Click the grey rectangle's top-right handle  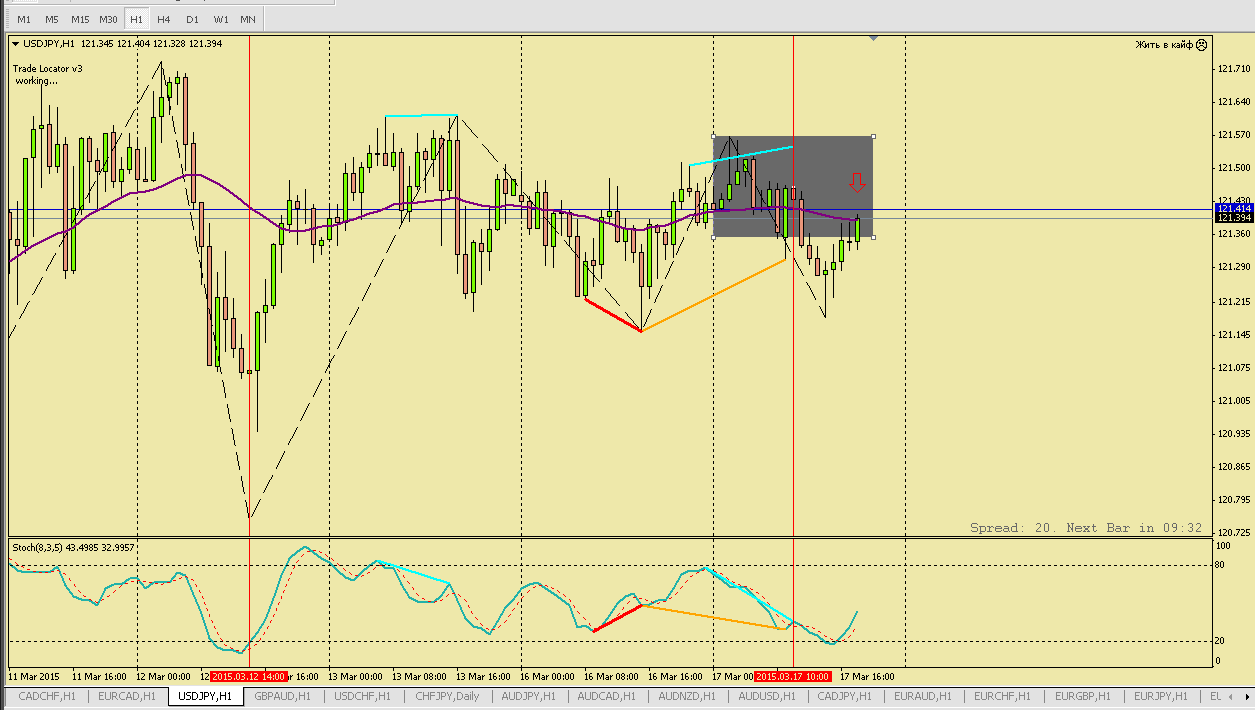pos(873,136)
